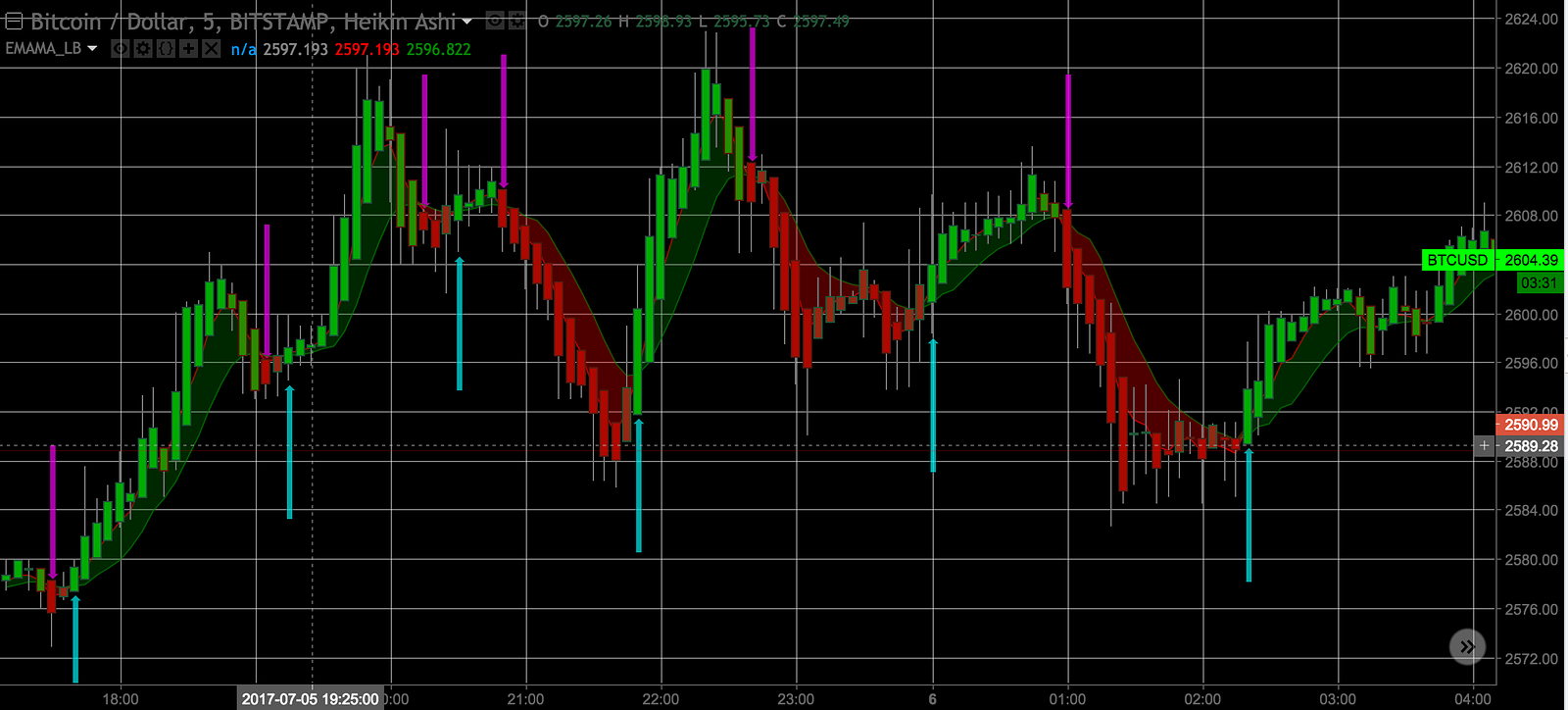This screenshot has height=710, width=1568.
Task: Click the Close value 2597.49
Action: (821, 22)
